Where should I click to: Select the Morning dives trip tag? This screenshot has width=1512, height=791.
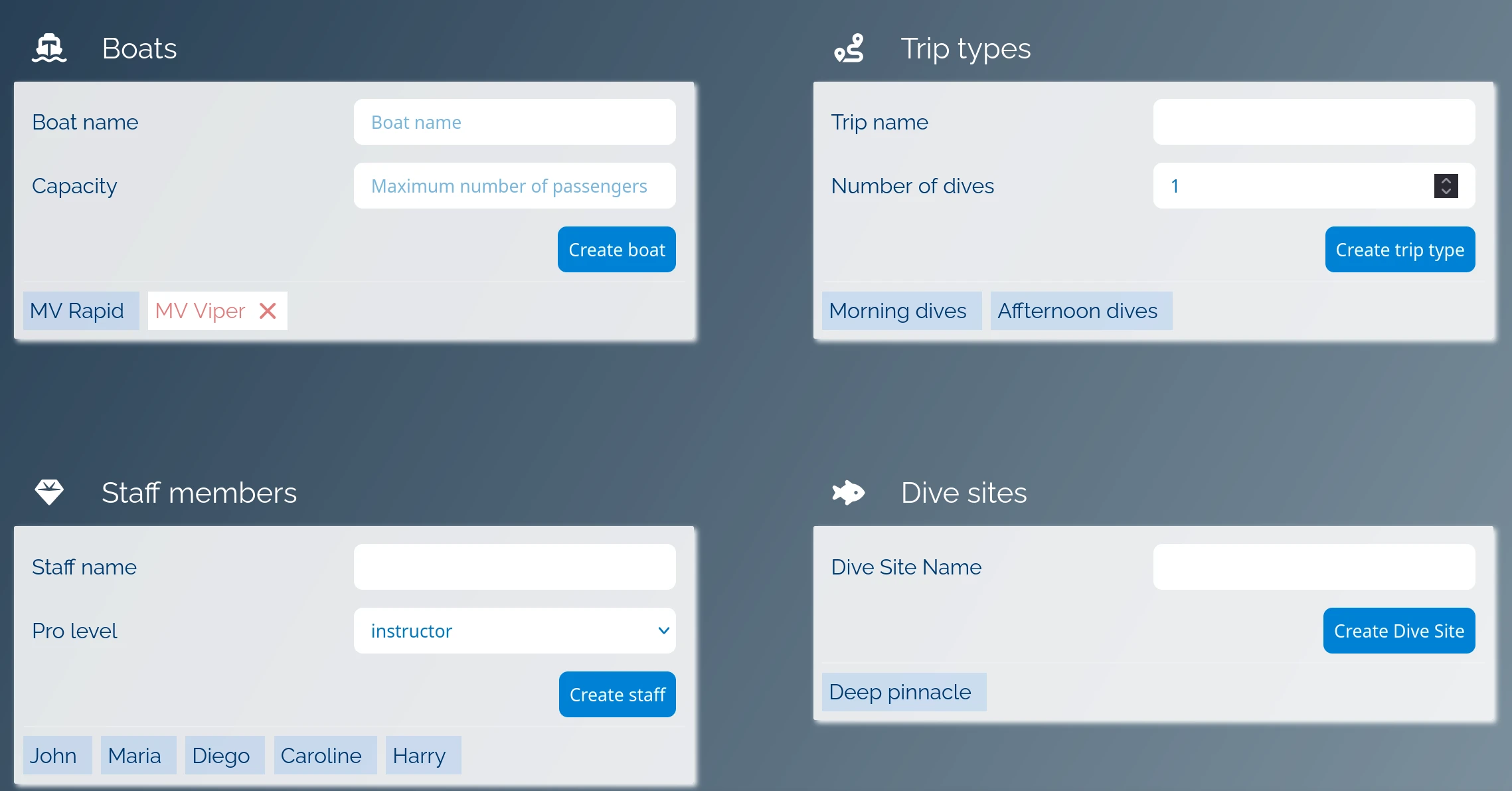pos(898,311)
